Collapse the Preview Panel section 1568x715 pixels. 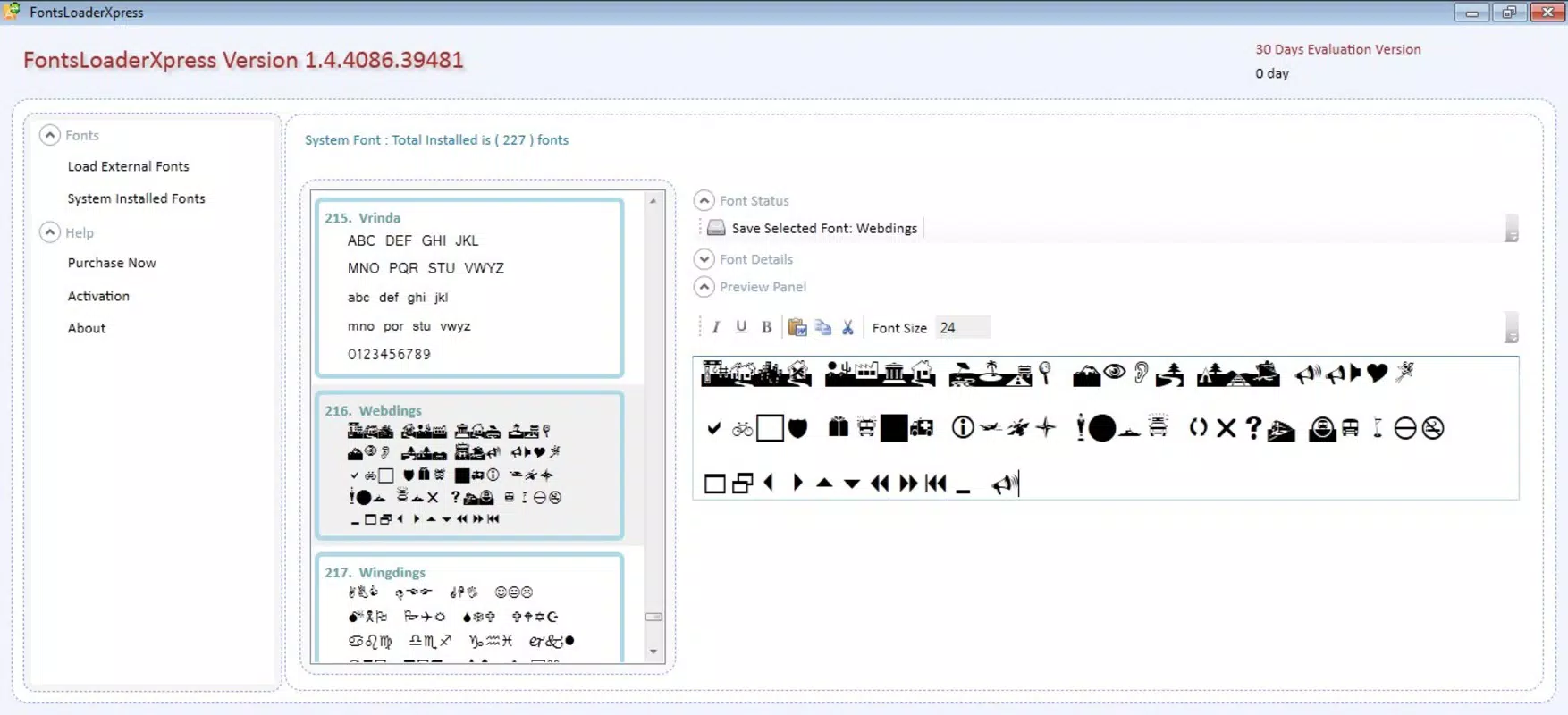coord(704,287)
